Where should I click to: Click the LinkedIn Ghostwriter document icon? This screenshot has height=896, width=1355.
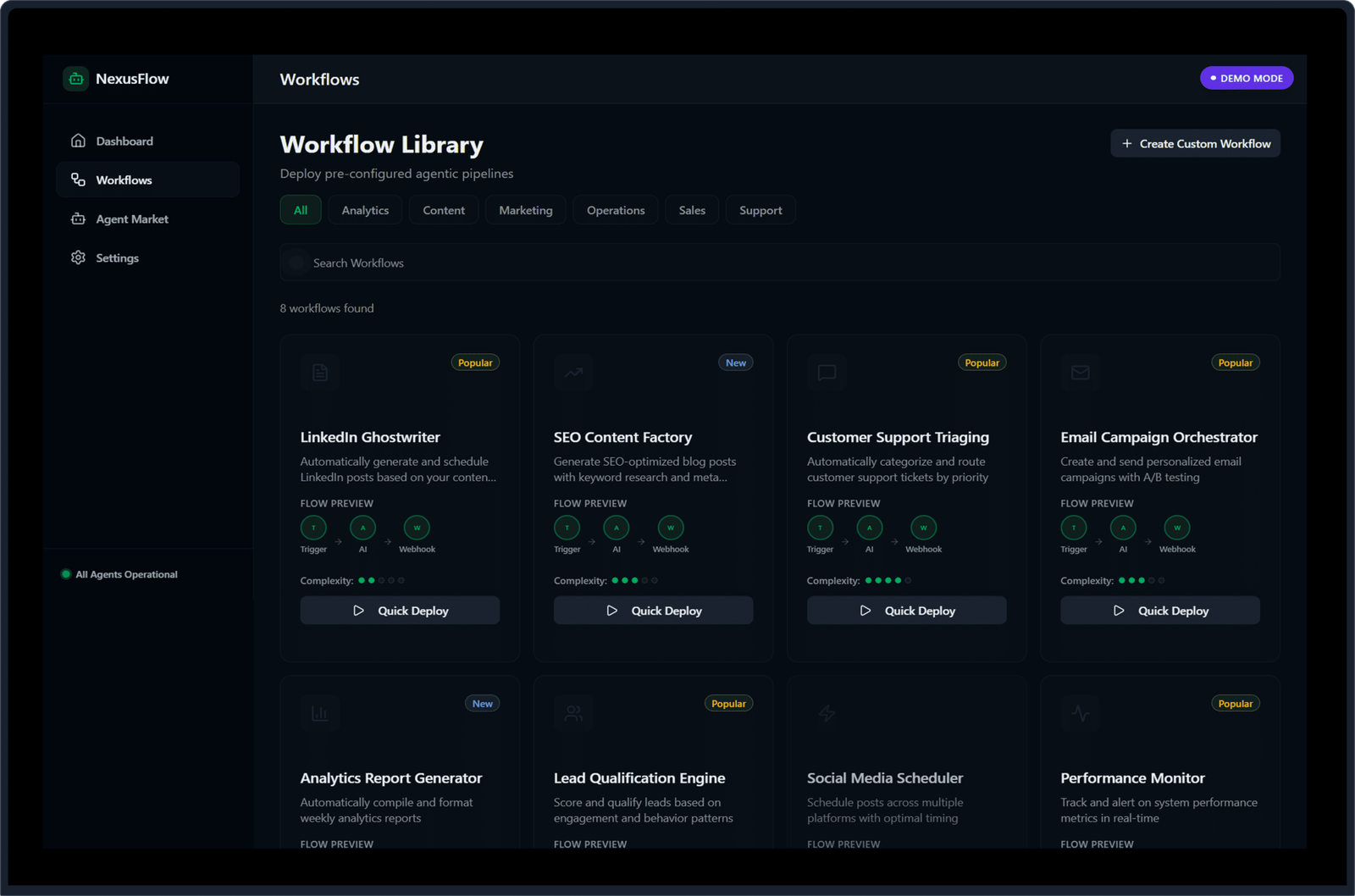pyautogui.click(x=320, y=373)
